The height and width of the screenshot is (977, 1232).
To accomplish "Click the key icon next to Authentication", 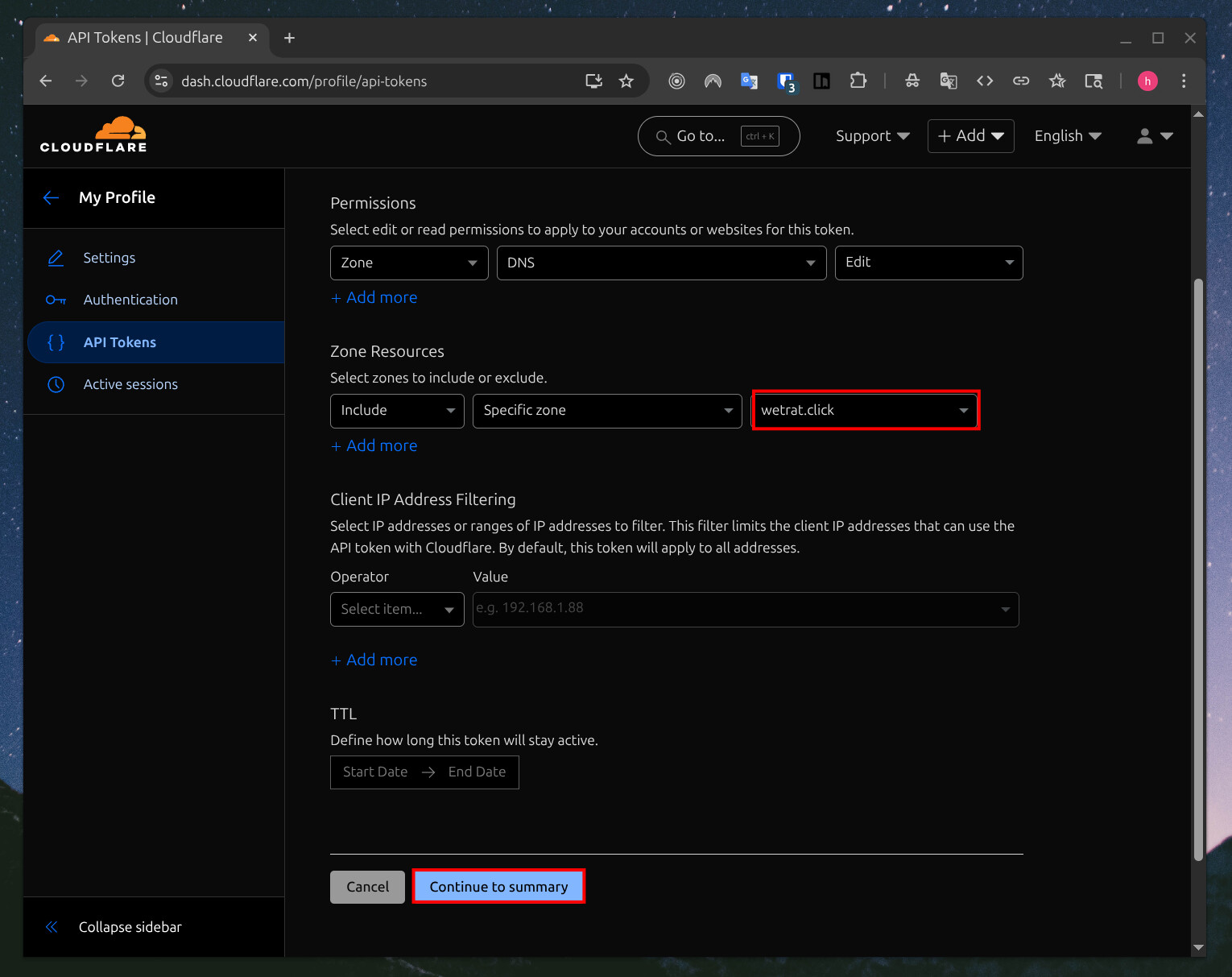I will (x=56, y=300).
